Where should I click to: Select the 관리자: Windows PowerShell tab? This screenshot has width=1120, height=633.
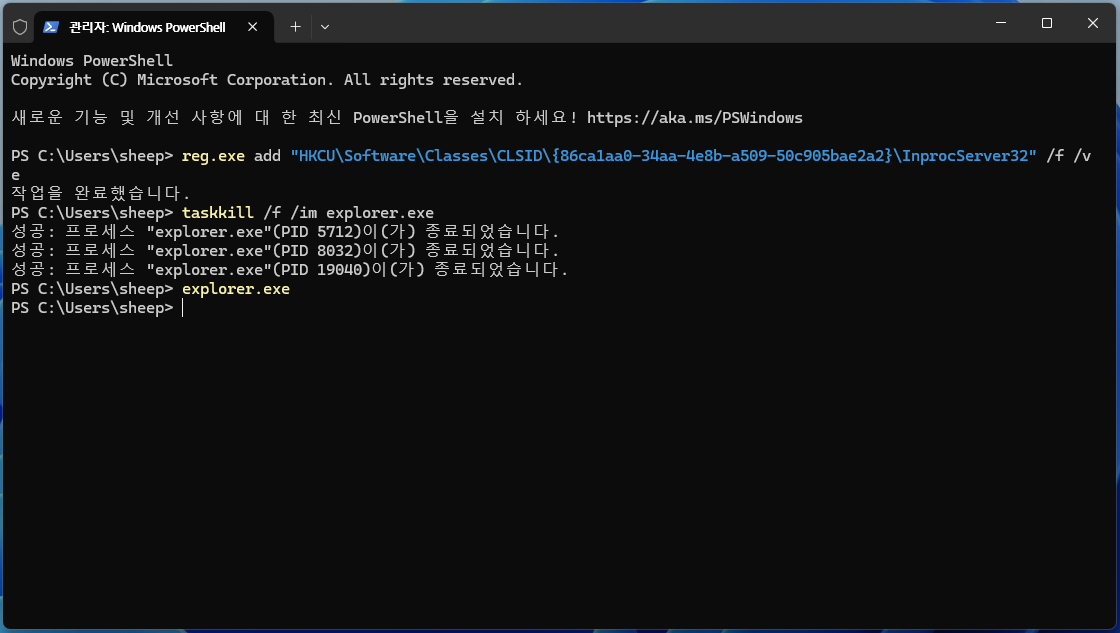point(153,27)
